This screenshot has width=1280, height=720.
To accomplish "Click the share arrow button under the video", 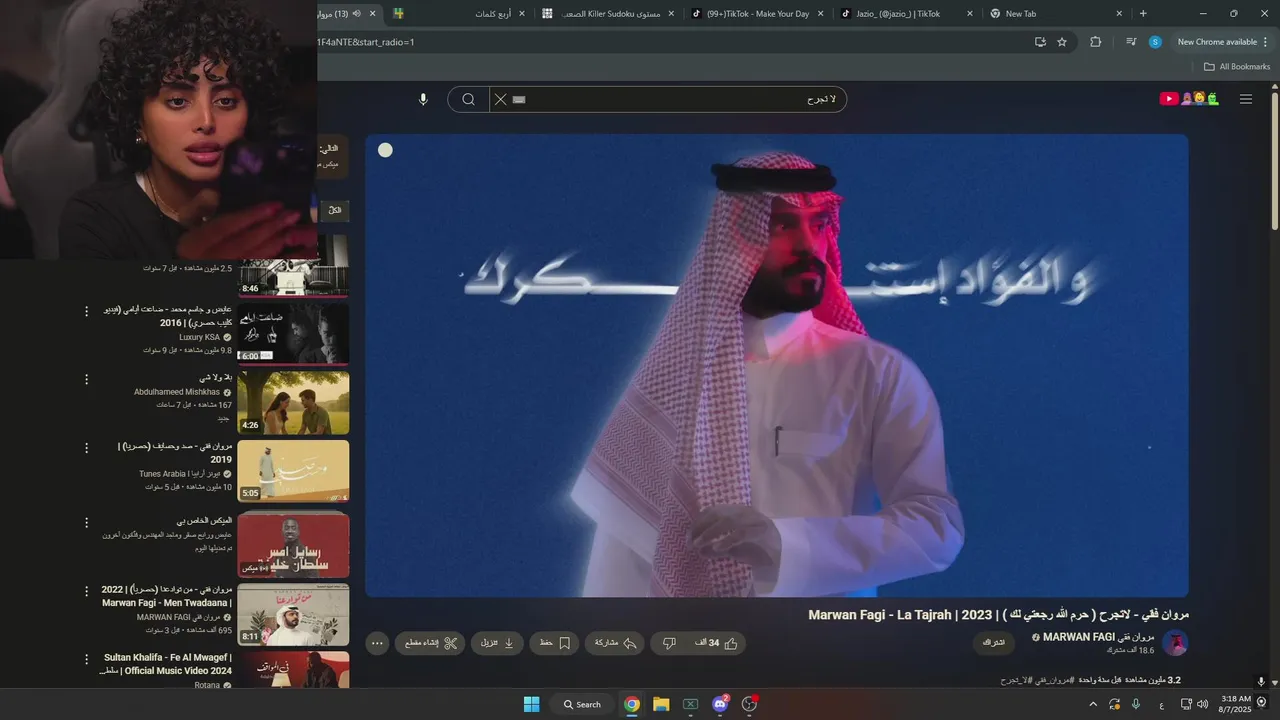I will coord(616,643).
